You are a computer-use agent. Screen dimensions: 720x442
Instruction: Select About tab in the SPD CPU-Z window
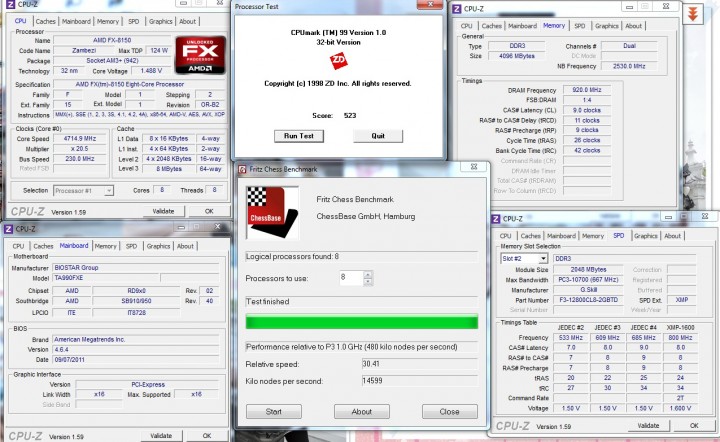(x=672, y=235)
